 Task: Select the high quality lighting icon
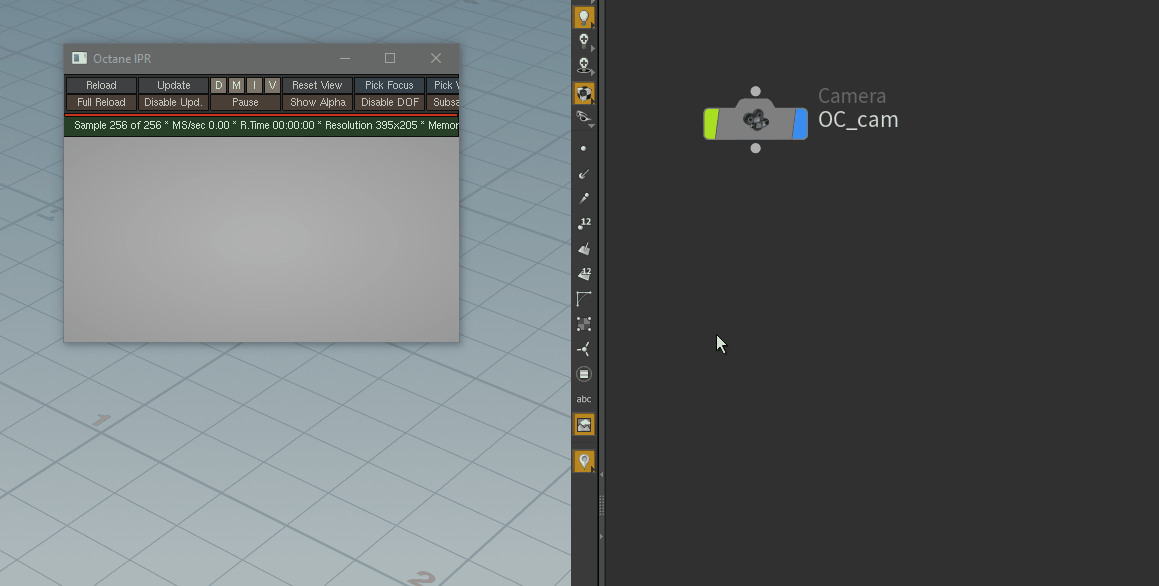[583, 41]
